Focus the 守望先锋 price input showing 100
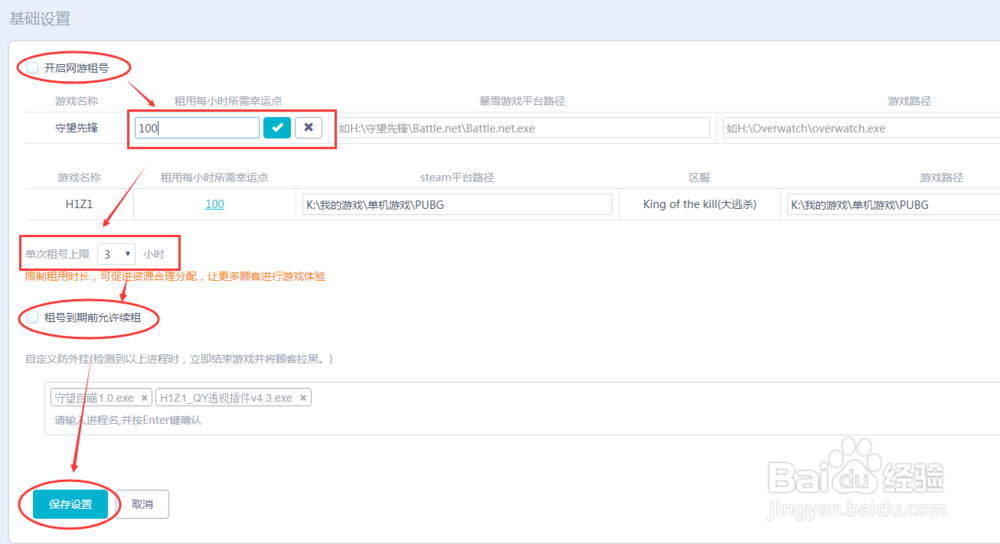Image resolution: width=1000 pixels, height=544 pixels. click(x=196, y=128)
